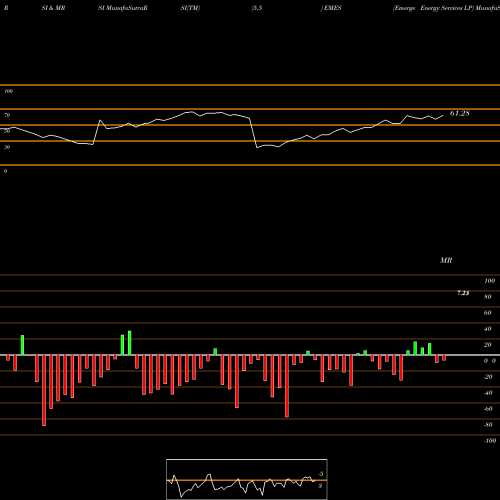
Task: Click the MR axis label 80
Action: [488, 297]
